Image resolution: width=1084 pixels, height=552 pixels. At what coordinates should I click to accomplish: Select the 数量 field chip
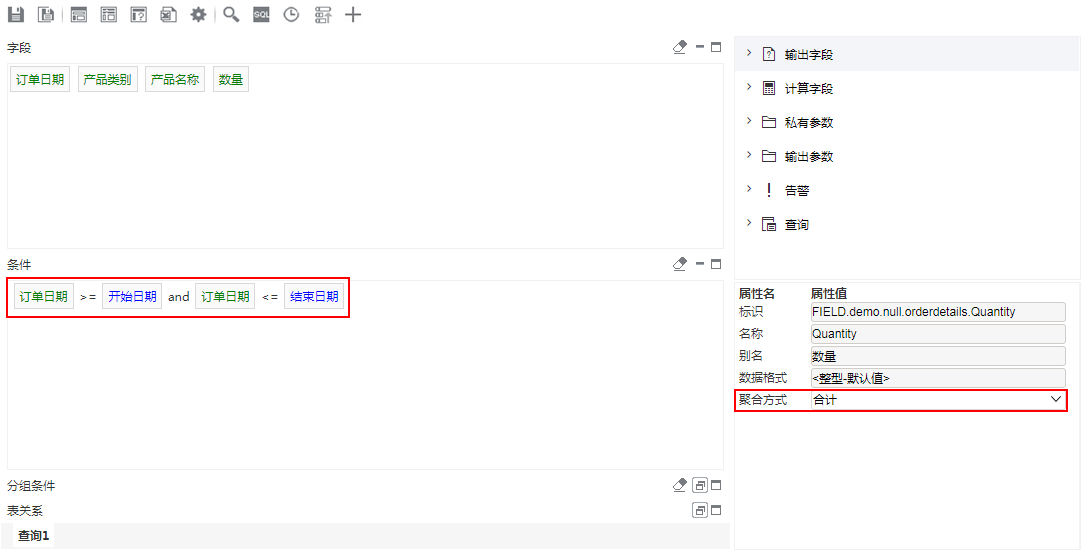coord(231,80)
